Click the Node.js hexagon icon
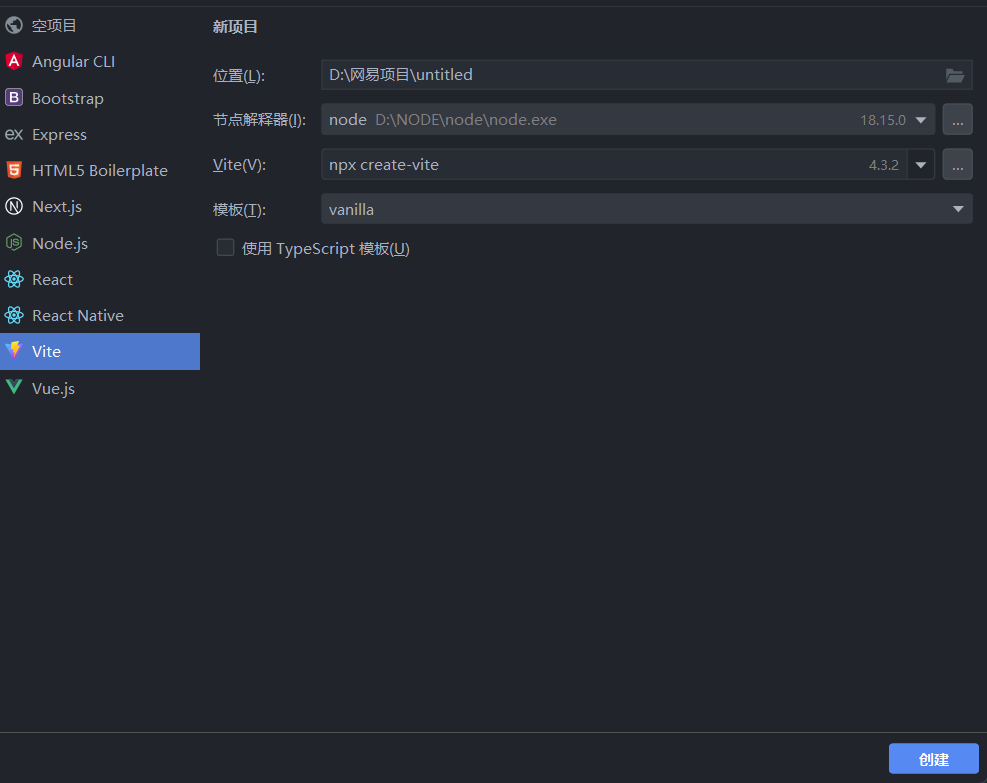 [14, 242]
